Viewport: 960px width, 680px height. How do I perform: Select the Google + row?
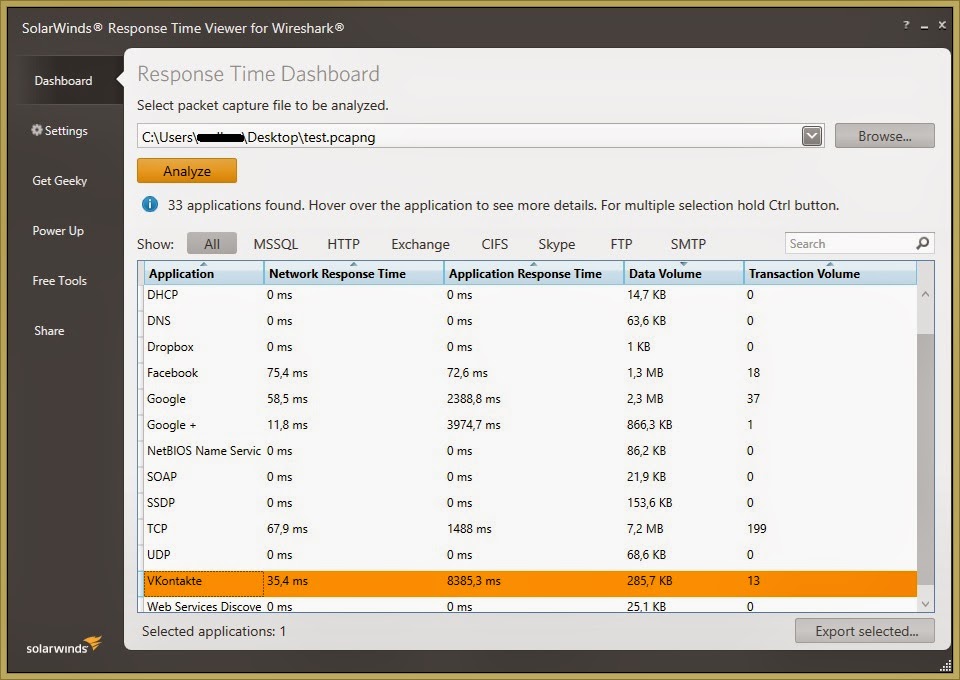[x=530, y=425]
